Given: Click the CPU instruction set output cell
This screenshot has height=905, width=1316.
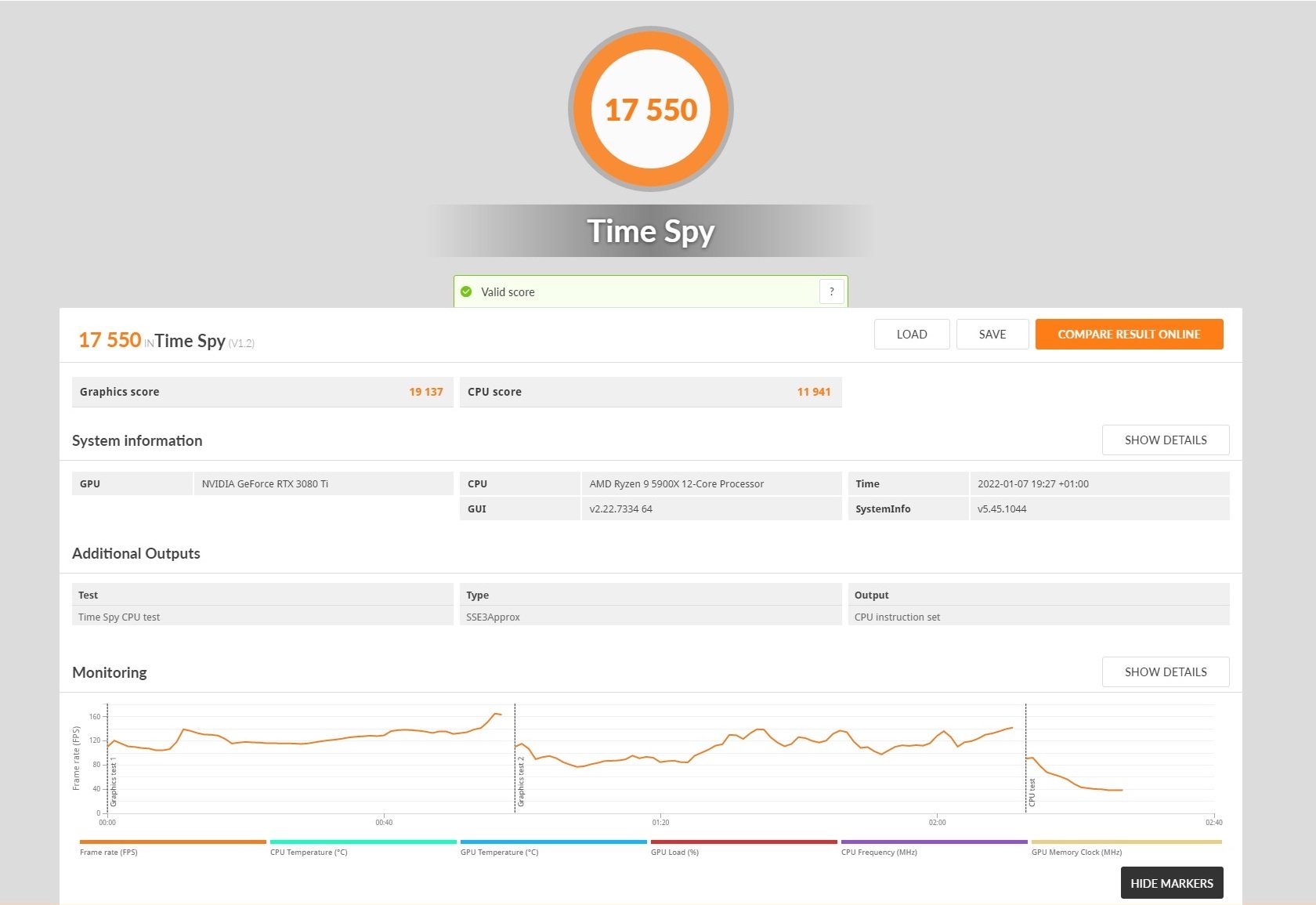Looking at the screenshot, I should click(1039, 617).
